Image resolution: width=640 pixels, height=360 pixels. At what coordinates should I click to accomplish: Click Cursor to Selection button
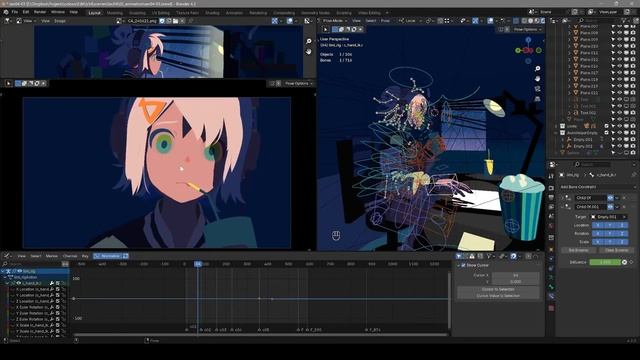point(498,289)
